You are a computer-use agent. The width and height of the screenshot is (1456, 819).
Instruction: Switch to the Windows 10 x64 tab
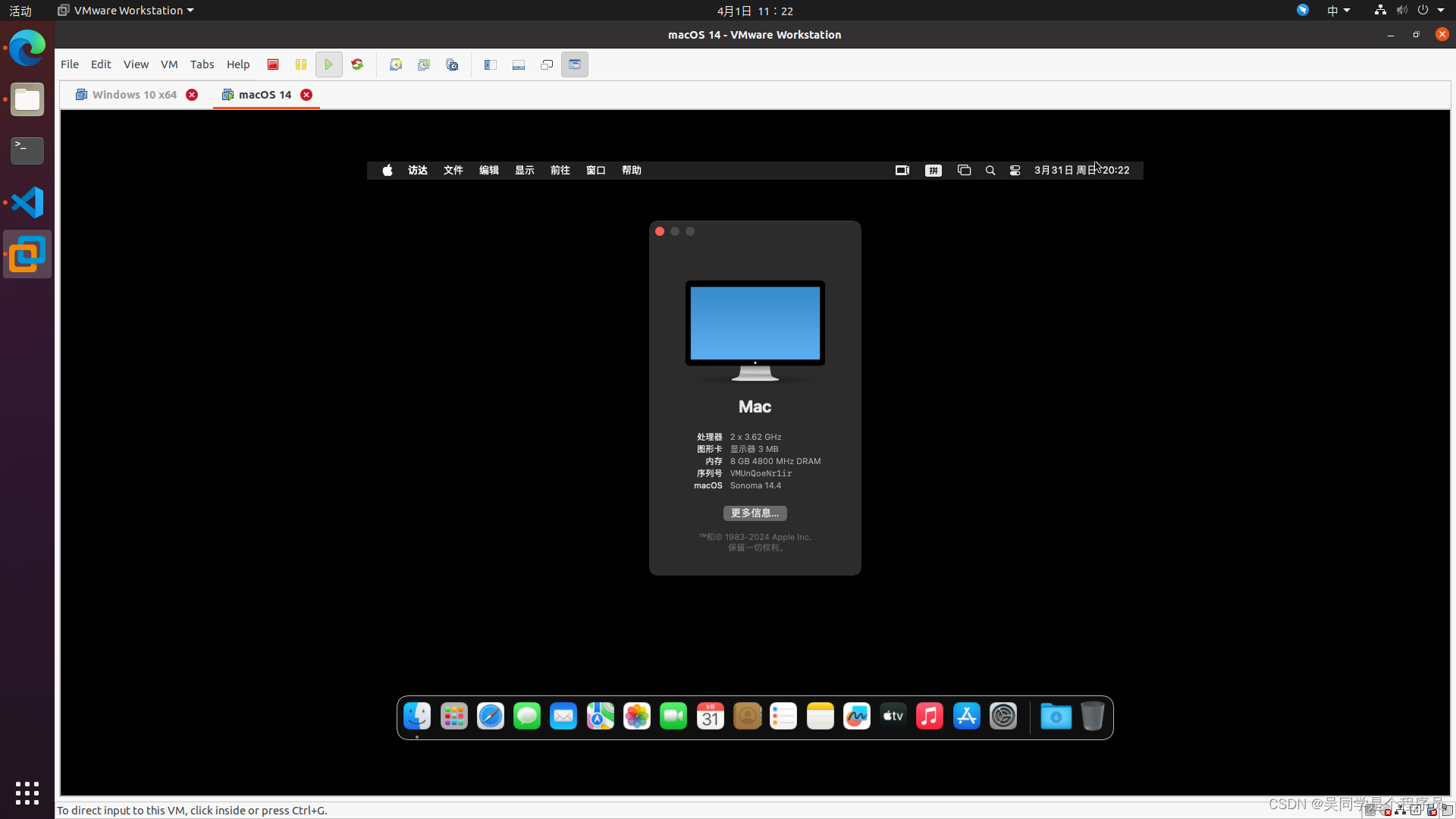pos(134,95)
